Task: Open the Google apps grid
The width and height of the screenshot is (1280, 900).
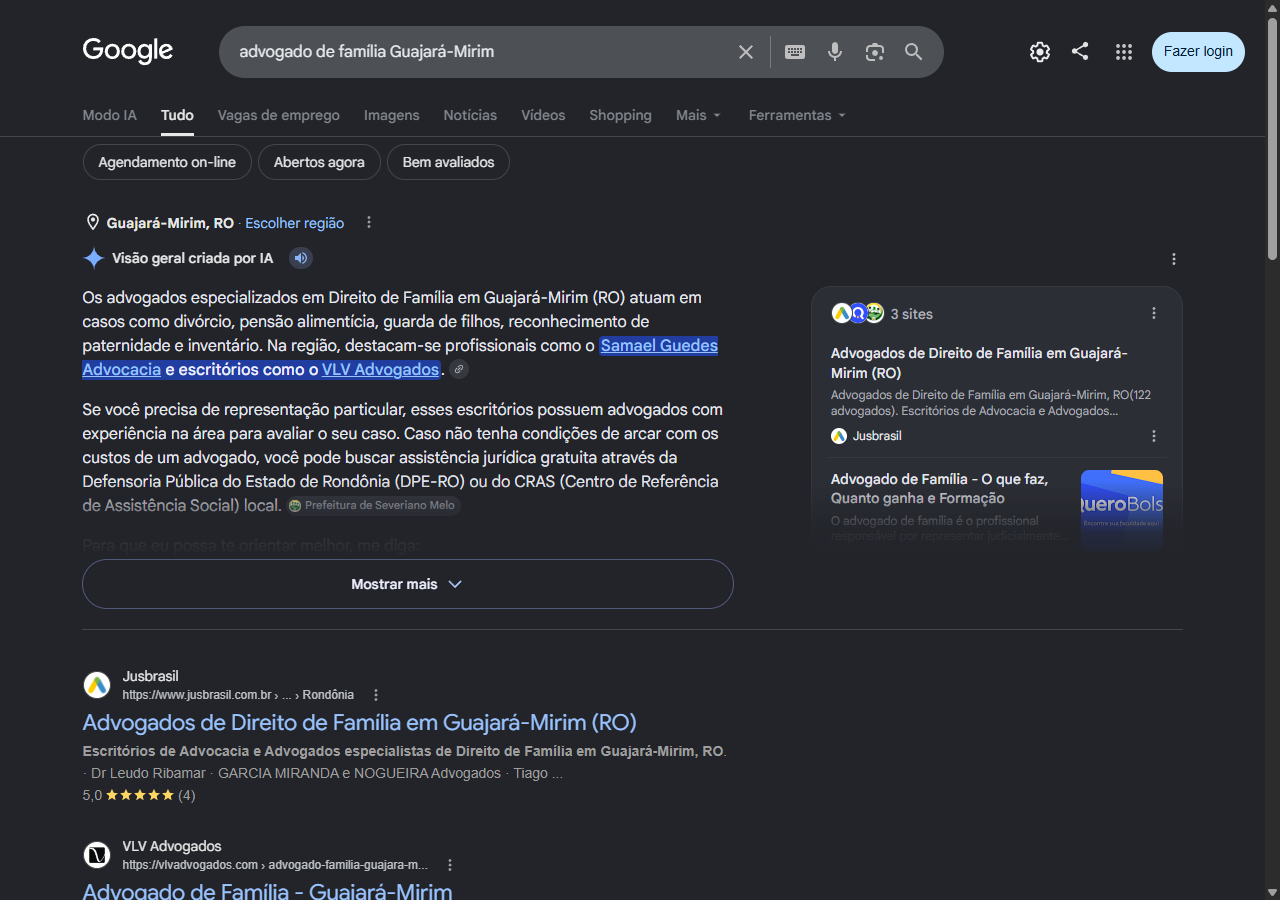Action: click(x=1124, y=52)
